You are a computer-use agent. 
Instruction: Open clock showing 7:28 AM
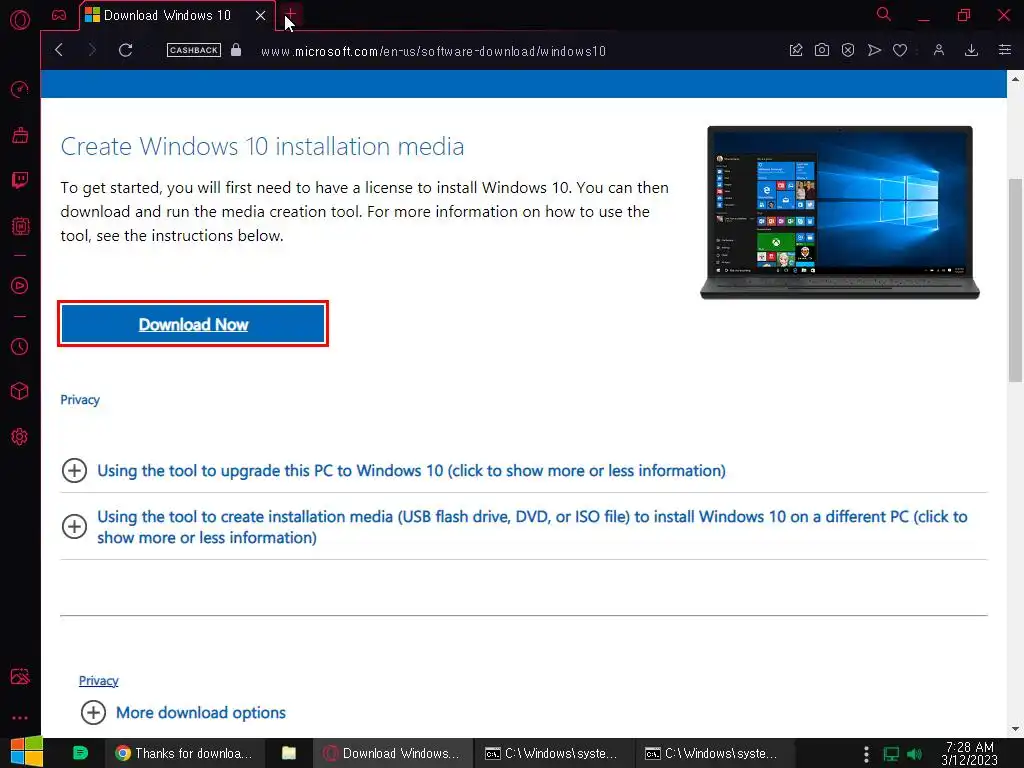[970, 754]
